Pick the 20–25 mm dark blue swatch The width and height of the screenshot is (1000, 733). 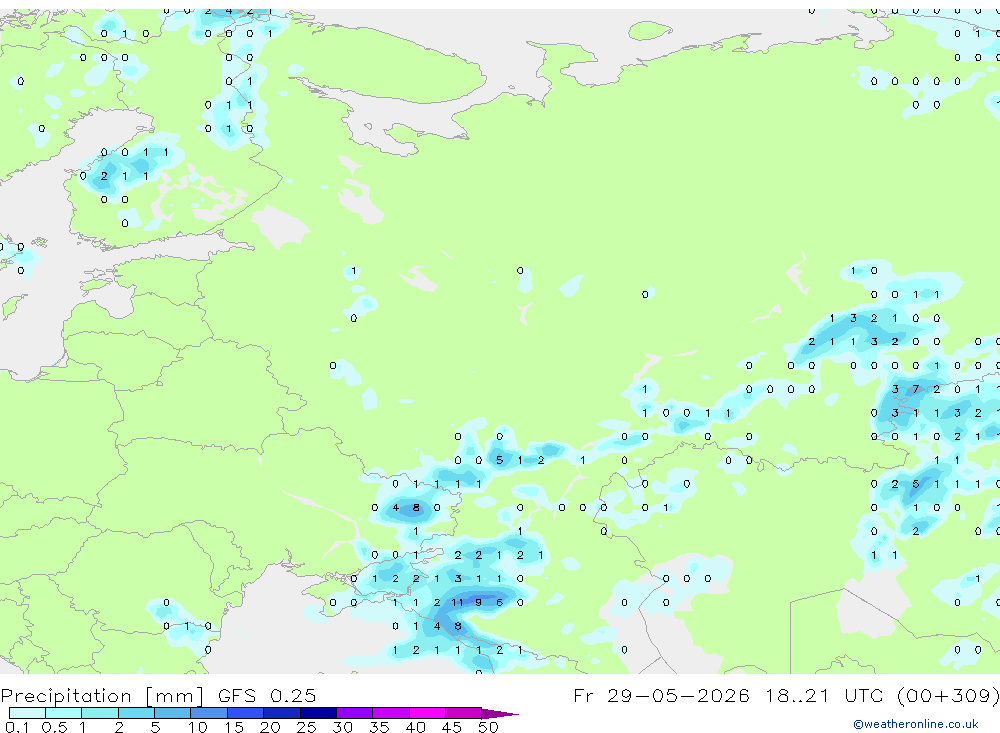point(282,713)
